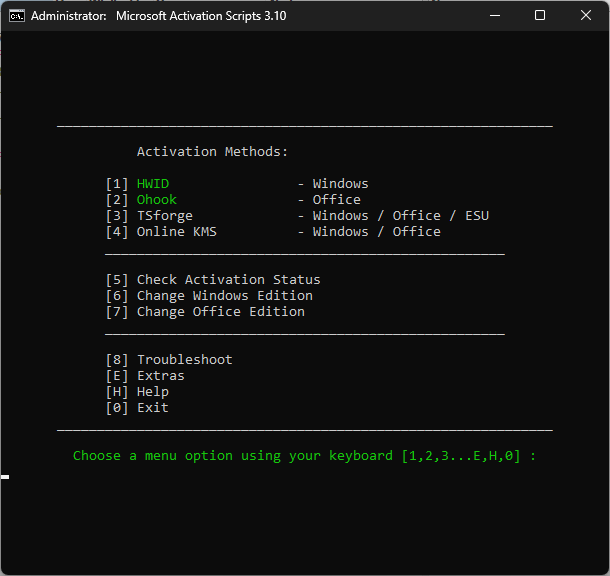The height and width of the screenshot is (576, 610).
Task: Maximize the Microsoft Activation Scripts window
Action: coord(540,16)
